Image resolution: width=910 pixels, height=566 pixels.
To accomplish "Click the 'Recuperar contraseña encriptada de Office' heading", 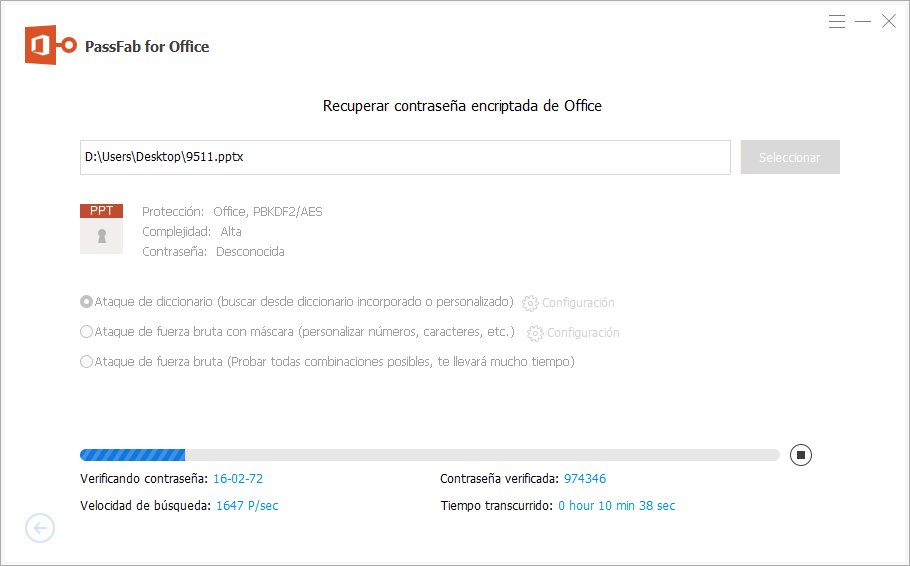I will tap(462, 106).
